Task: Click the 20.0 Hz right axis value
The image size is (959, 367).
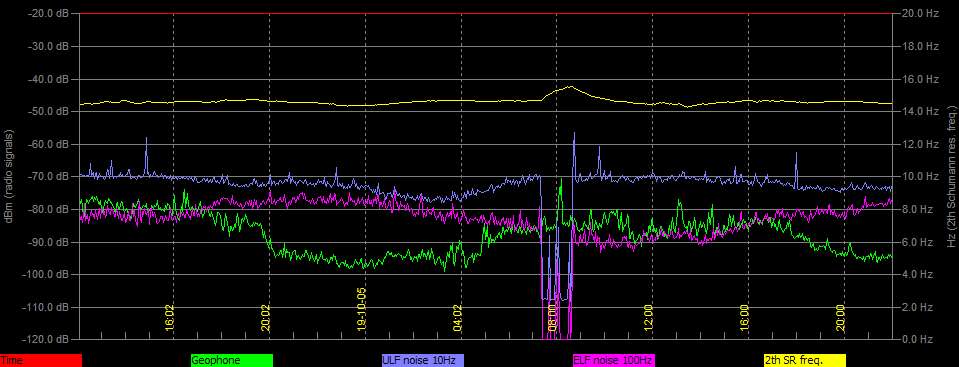Action: [x=921, y=13]
